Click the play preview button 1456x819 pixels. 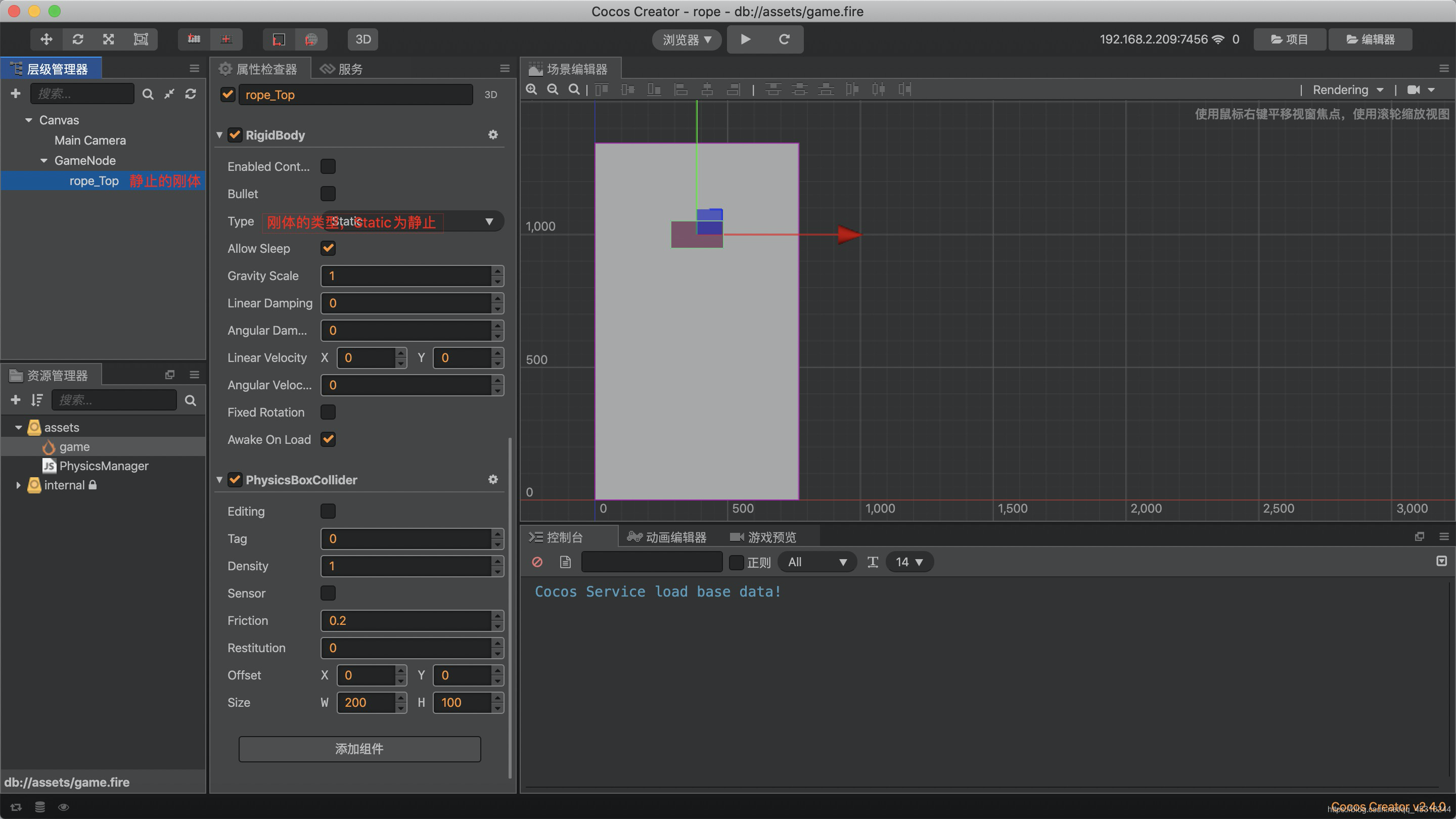[746, 39]
